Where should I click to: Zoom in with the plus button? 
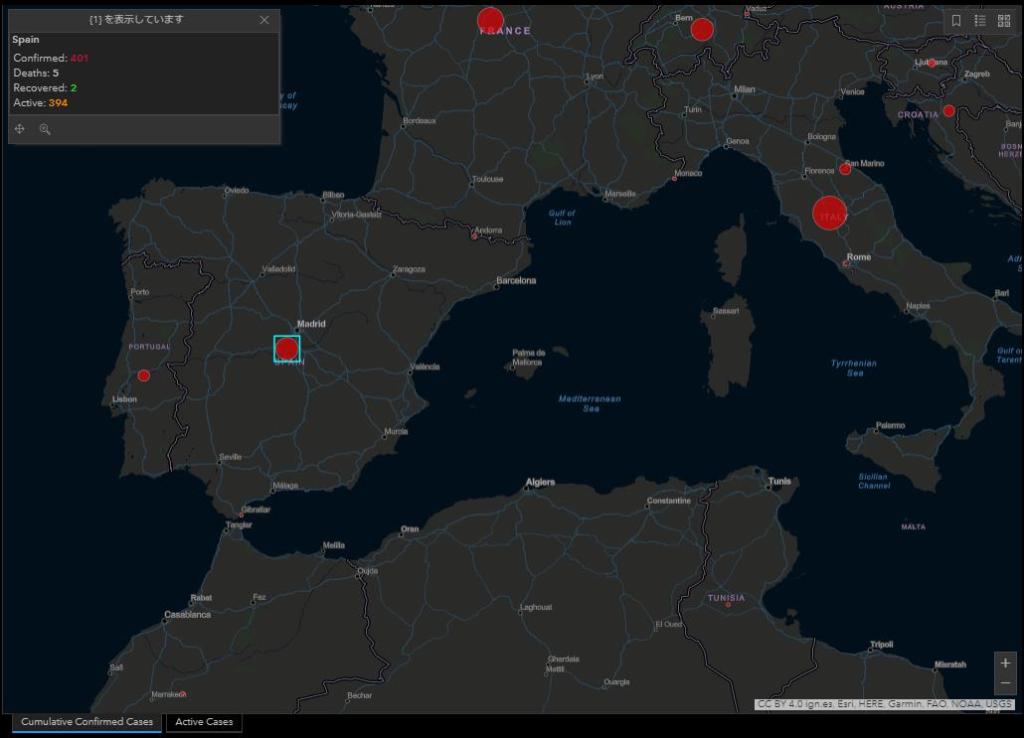1005,663
